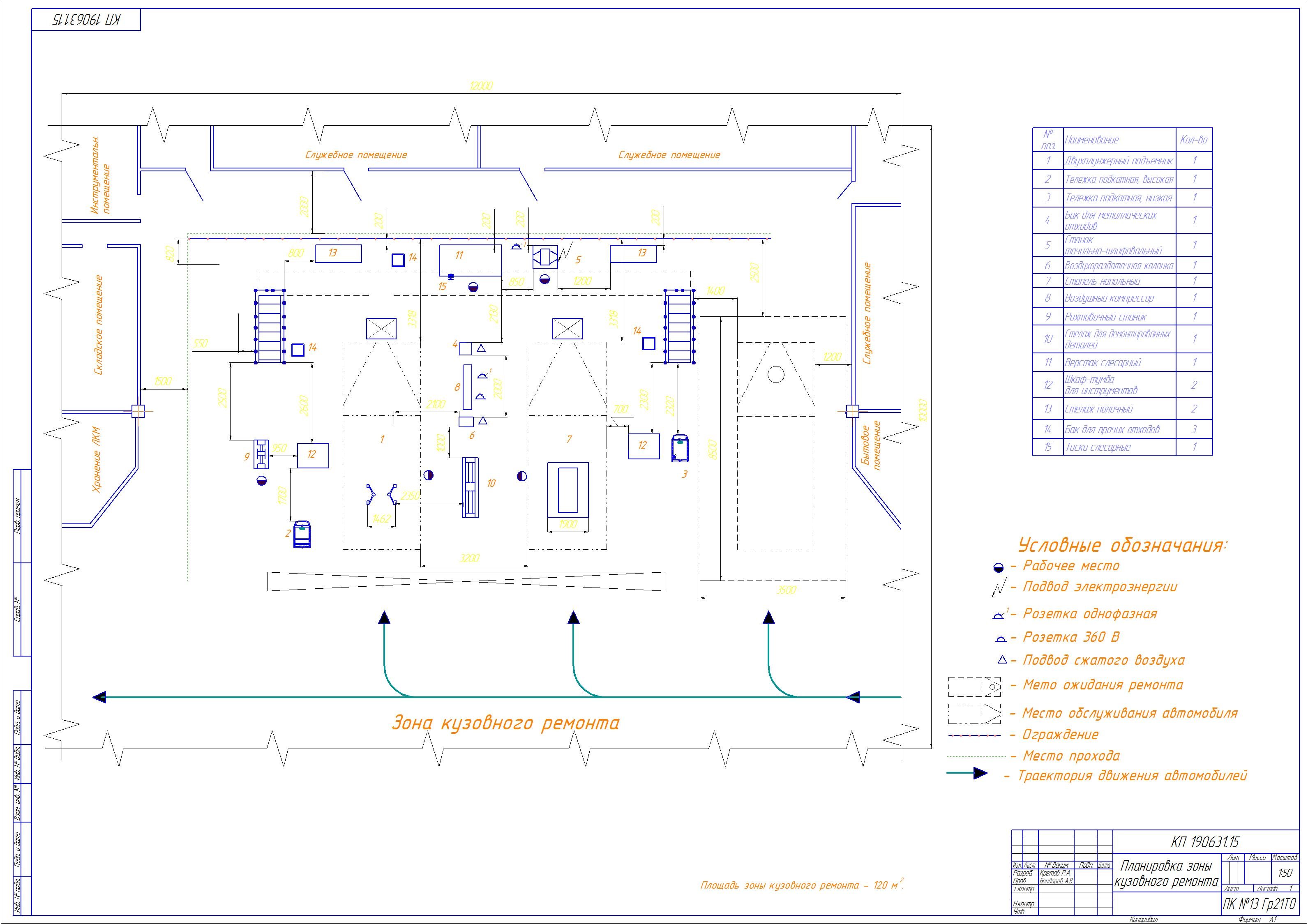The image size is (1308, 924).
Task: Select the 'Складское помещение' room label
Action: [x=99, y=325]
